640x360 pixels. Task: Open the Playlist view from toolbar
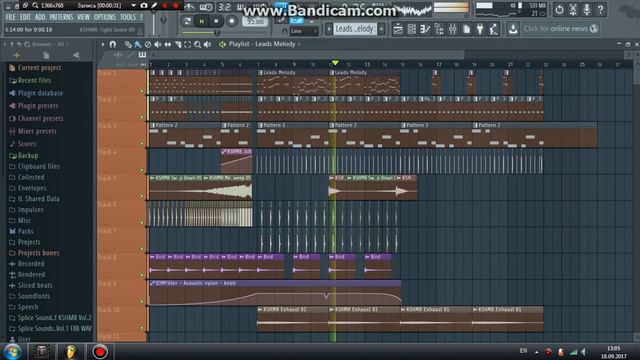[398, 29]
